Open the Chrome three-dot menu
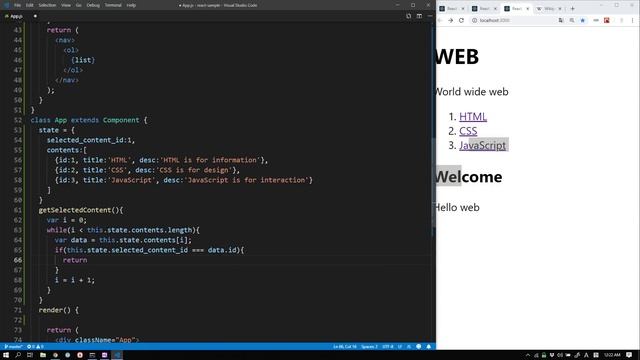The image size is (640, 360). 633,20
